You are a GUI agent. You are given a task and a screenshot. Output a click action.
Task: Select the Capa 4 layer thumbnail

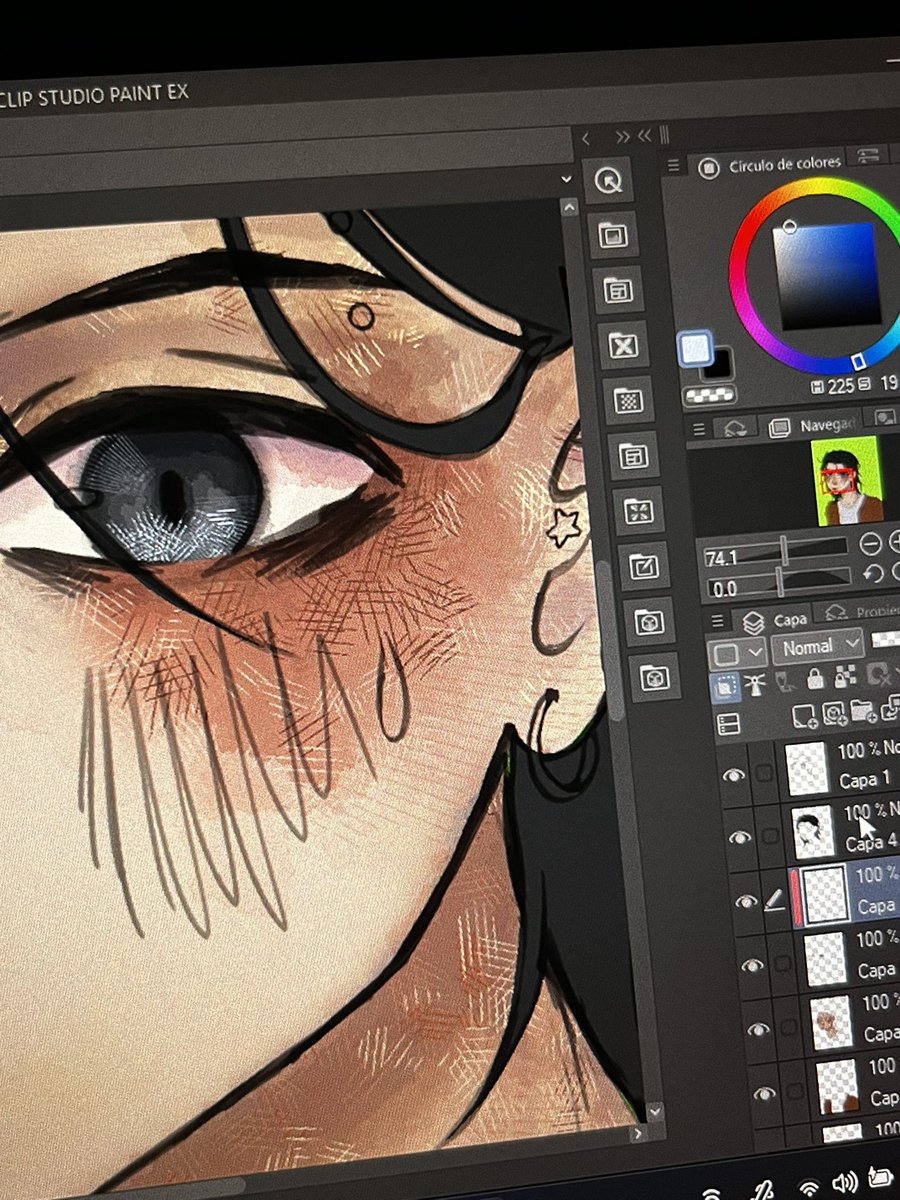tap(813, 830)
